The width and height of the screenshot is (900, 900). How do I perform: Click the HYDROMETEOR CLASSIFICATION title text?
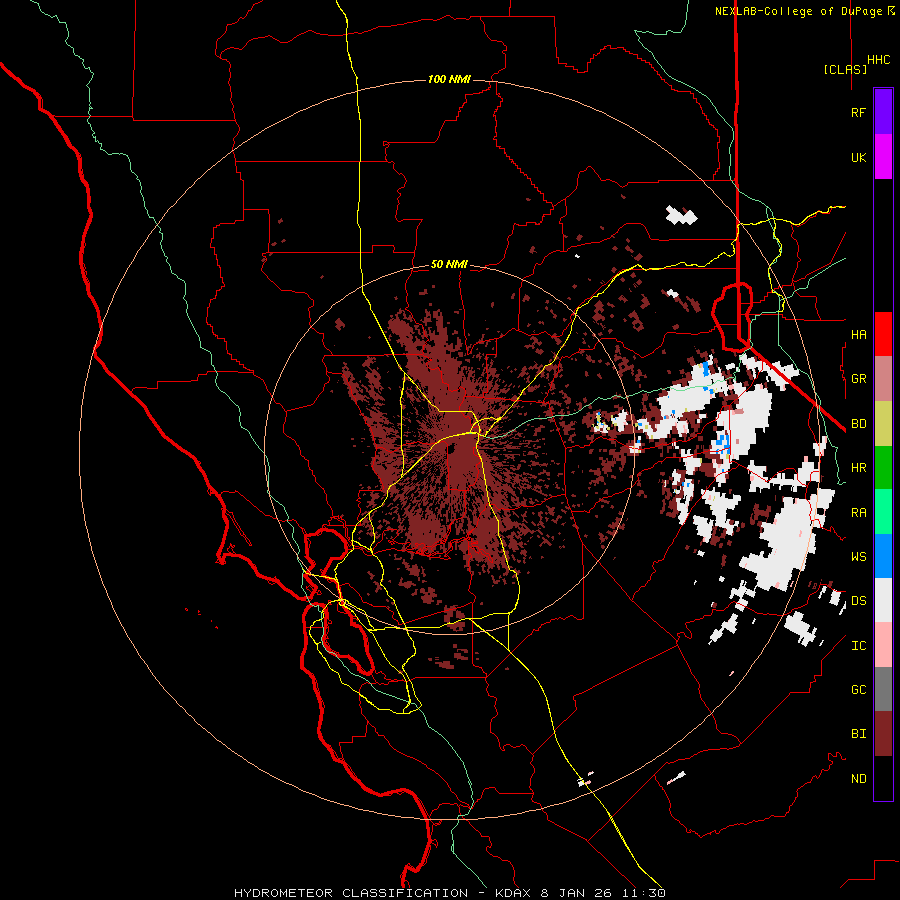pyautogui.click(x=351, y=893)
